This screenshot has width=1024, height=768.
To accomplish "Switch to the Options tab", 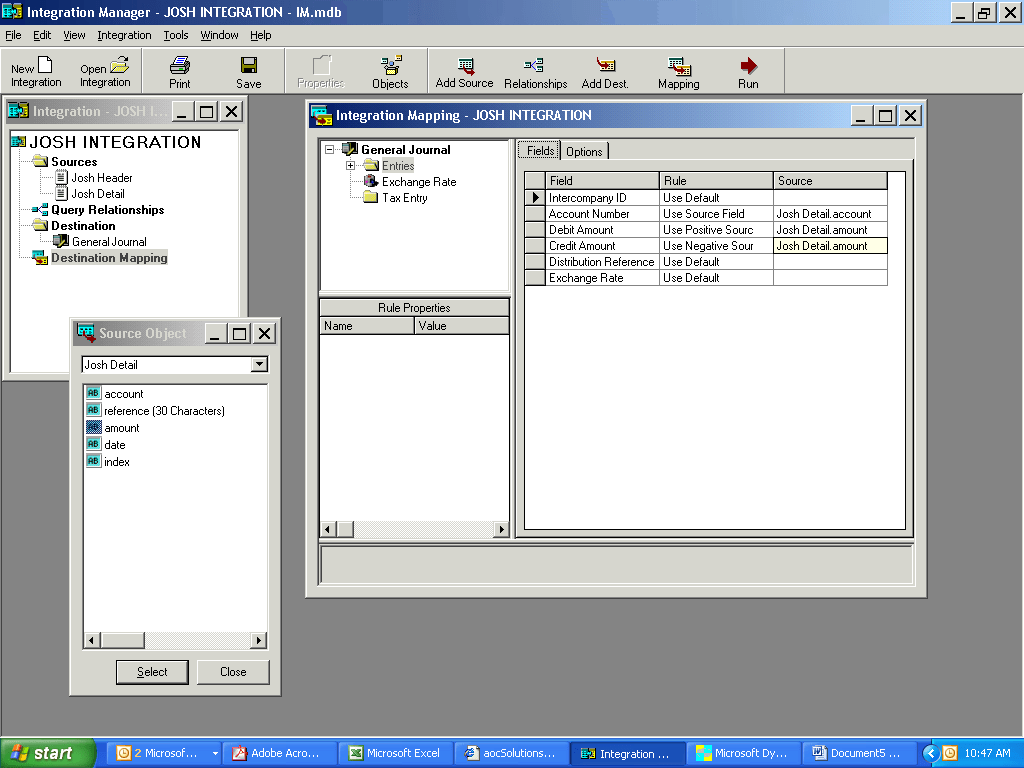I will pos(584,151).
